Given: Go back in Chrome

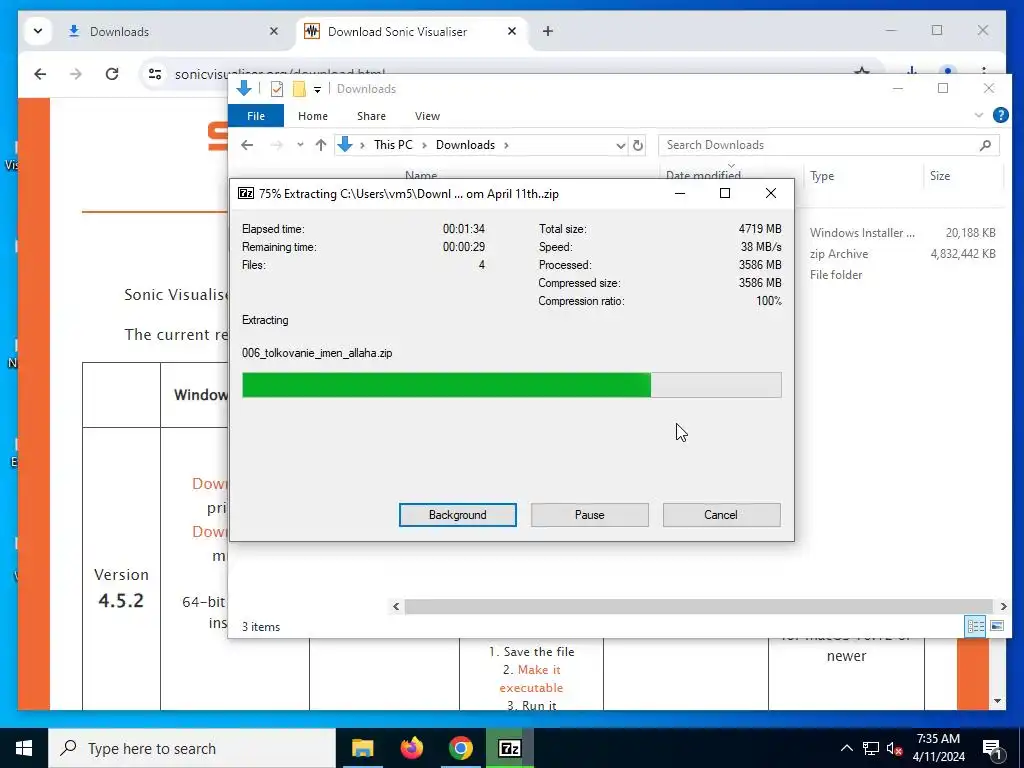Looking at the screenshot, I should 40,74.
